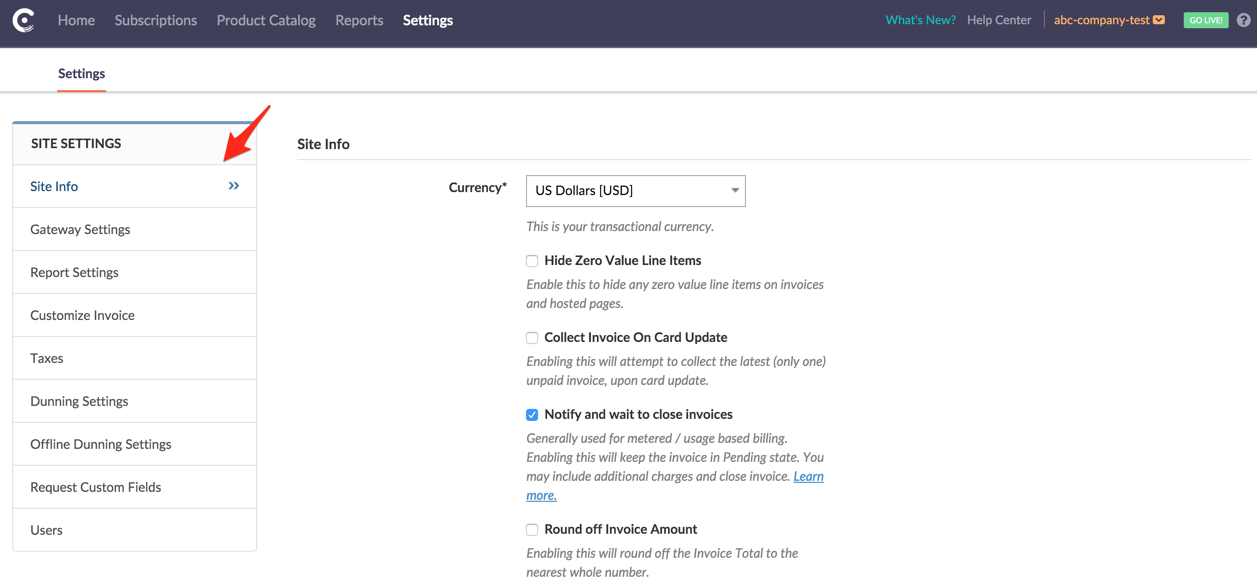Uncheck Notify and wait to close invoices
The height and width of the screenshot is (584, 1257).
tap(532, 415)
